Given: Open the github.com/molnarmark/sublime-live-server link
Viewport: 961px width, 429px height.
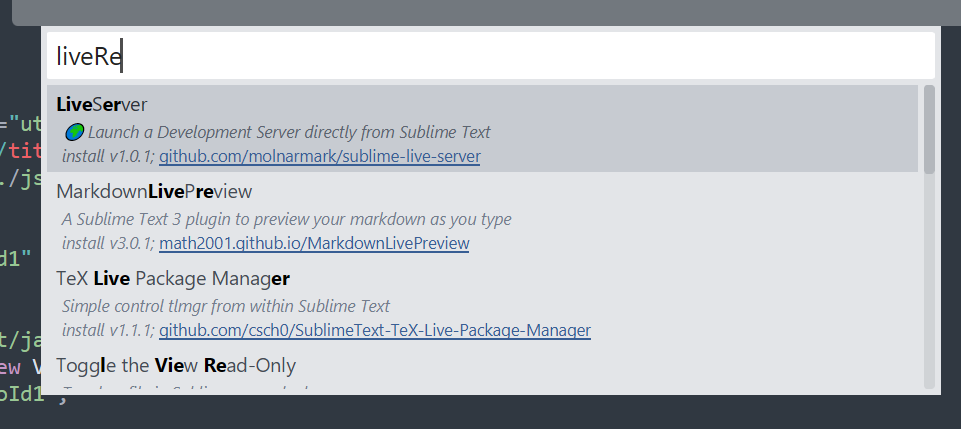Looking at the screenshot, I should (x=320, y=156).
